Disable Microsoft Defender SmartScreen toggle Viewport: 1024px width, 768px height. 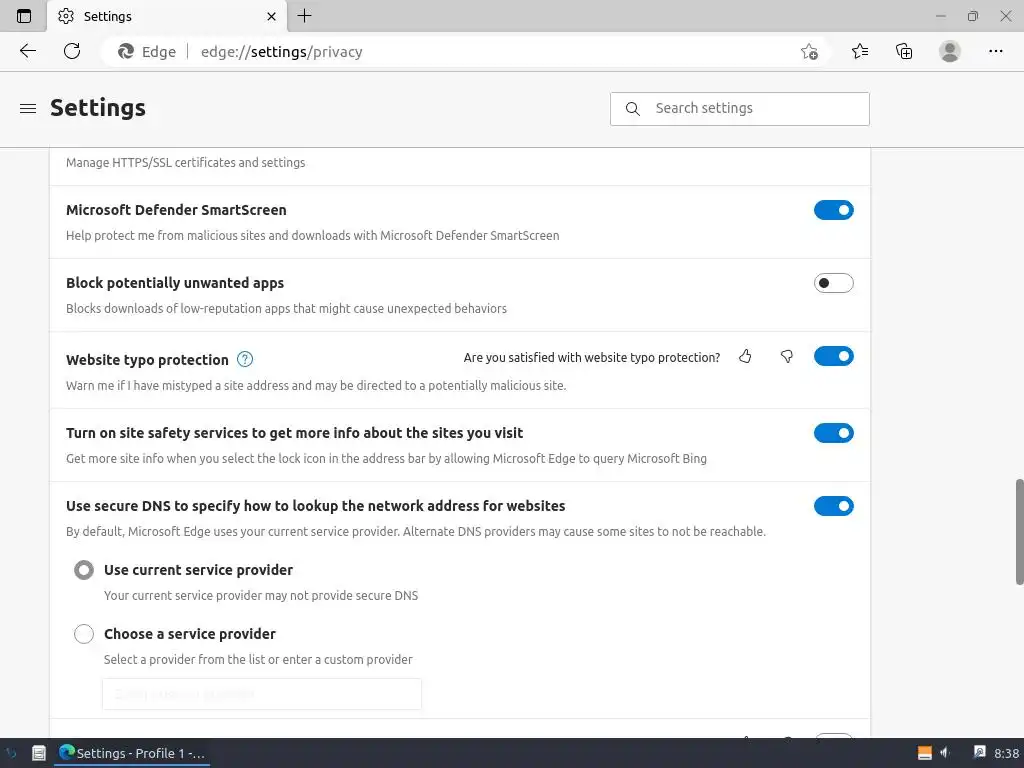833,210
